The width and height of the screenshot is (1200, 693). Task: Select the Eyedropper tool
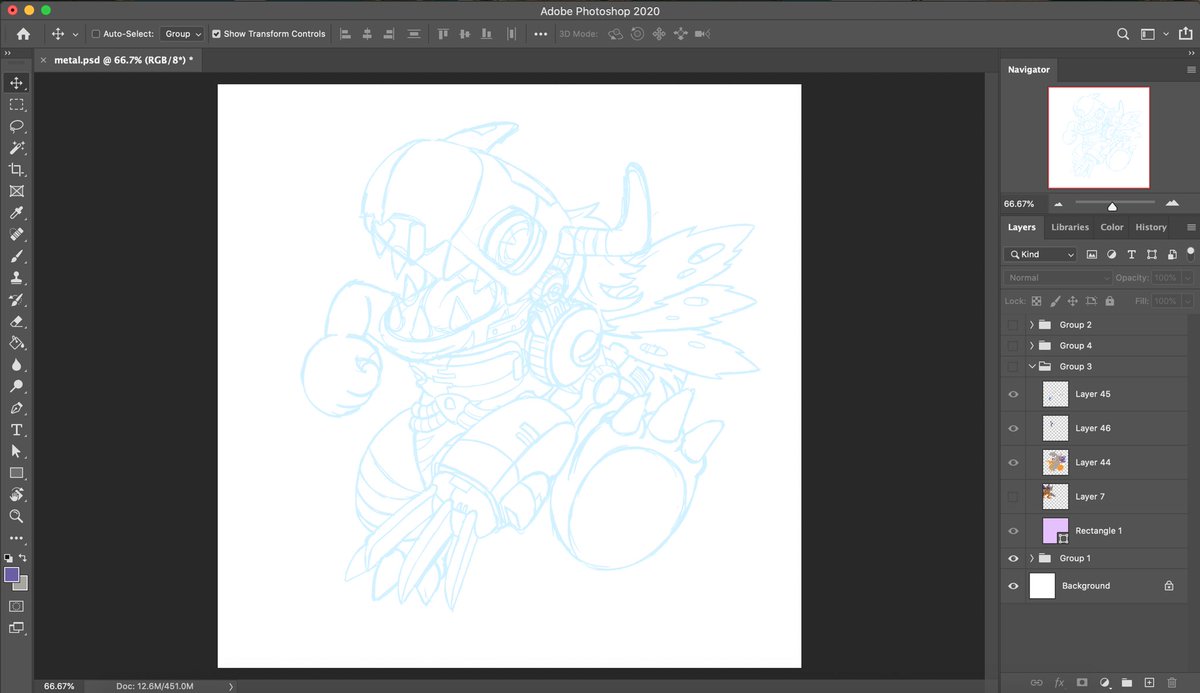(16, 213)
